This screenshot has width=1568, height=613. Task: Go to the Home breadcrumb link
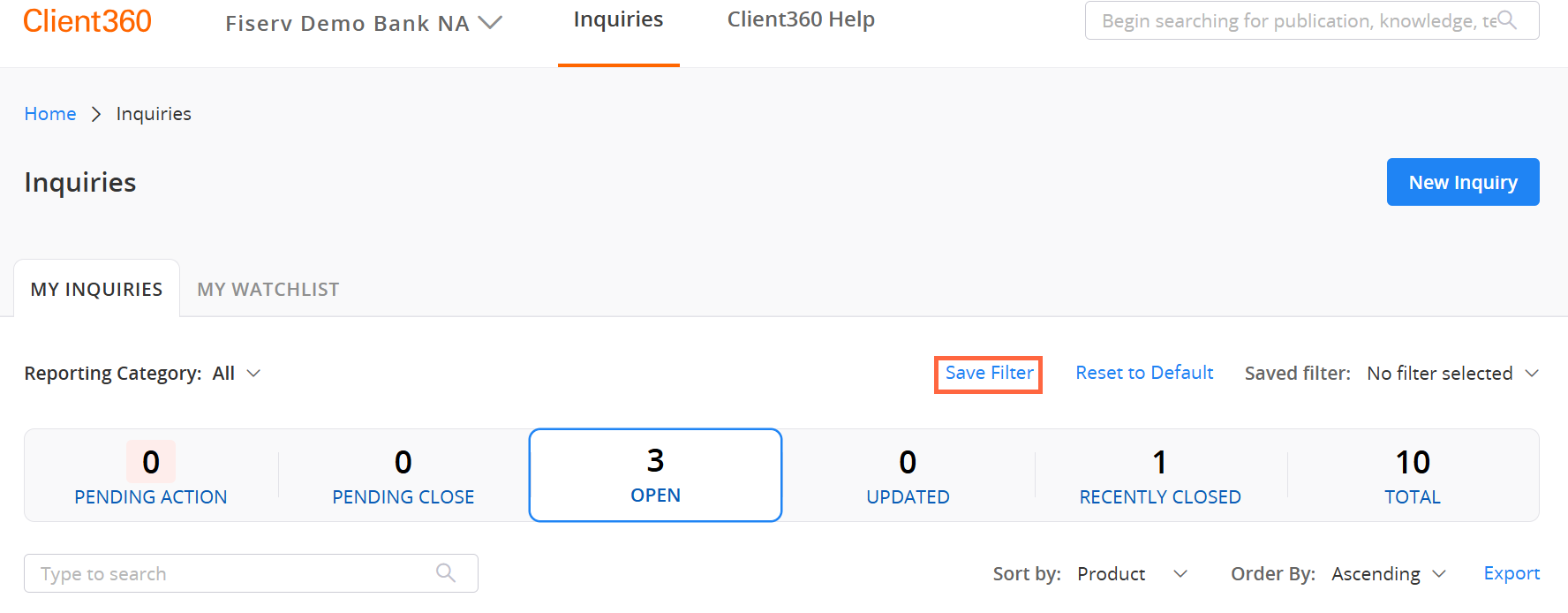click(50, 114)
